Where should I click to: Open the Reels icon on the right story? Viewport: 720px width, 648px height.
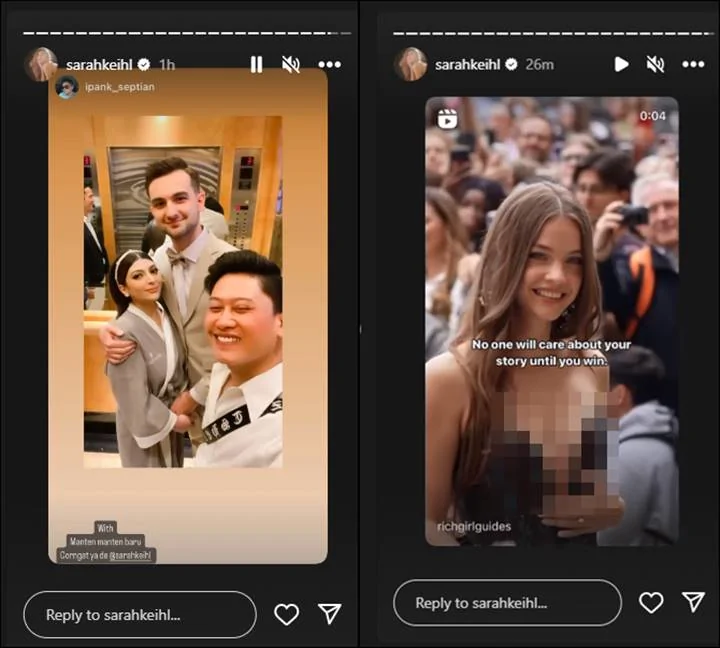point(447,119)
